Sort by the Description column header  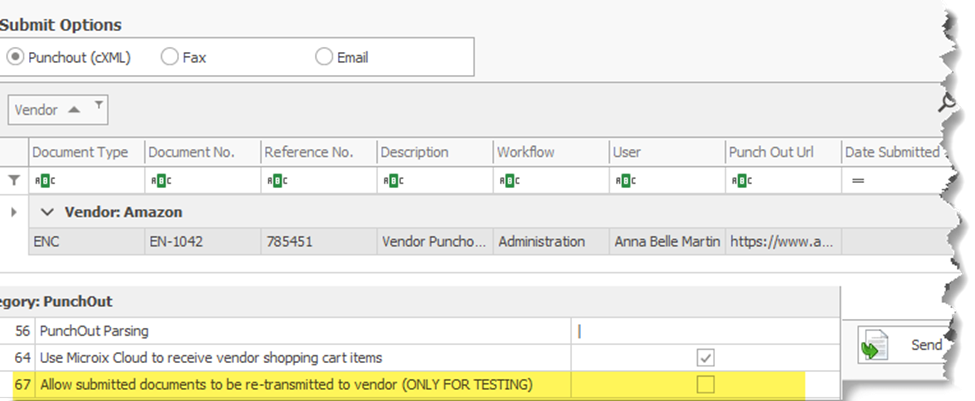click(x=434, y=152)
